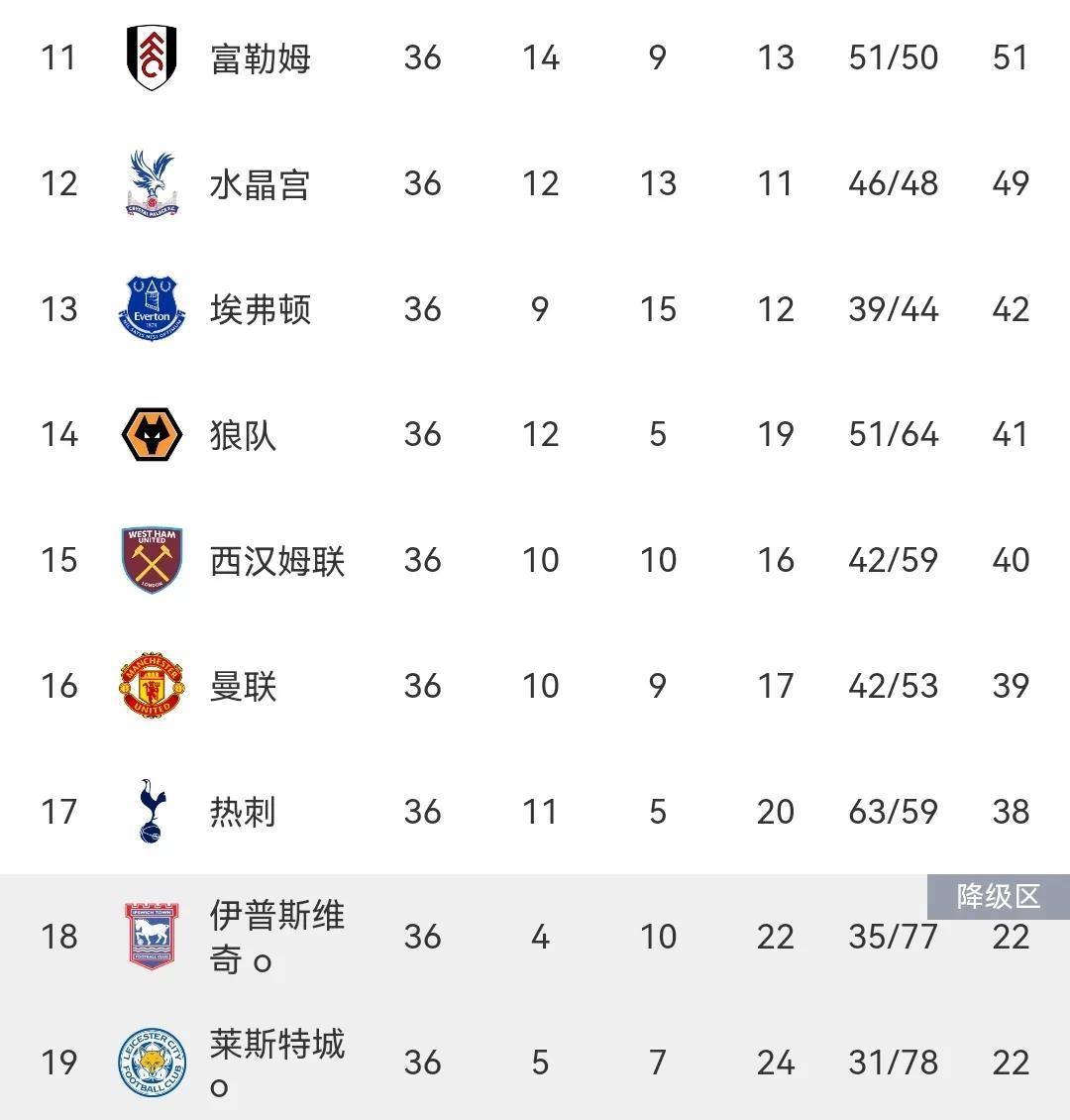The height and width of the screenshot is (1120, 1070).
Task: Tap the West Ham United crest
Action: (x=152, y=560)
